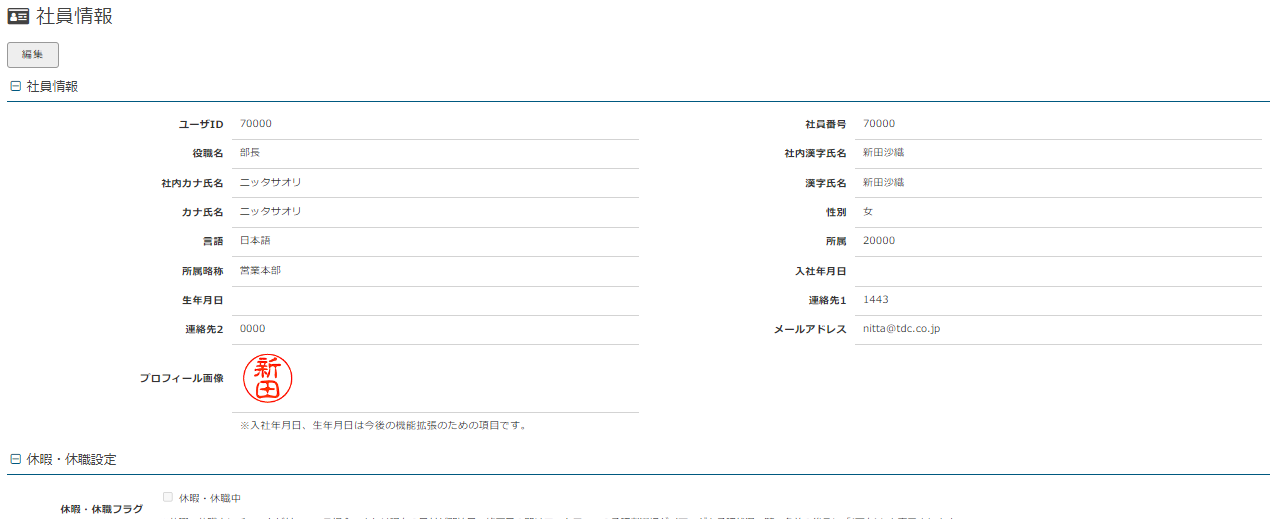This screenshot has width=1276, height=519.
Task: Click the 言語 value 日本語
Action: coord(255,241)
